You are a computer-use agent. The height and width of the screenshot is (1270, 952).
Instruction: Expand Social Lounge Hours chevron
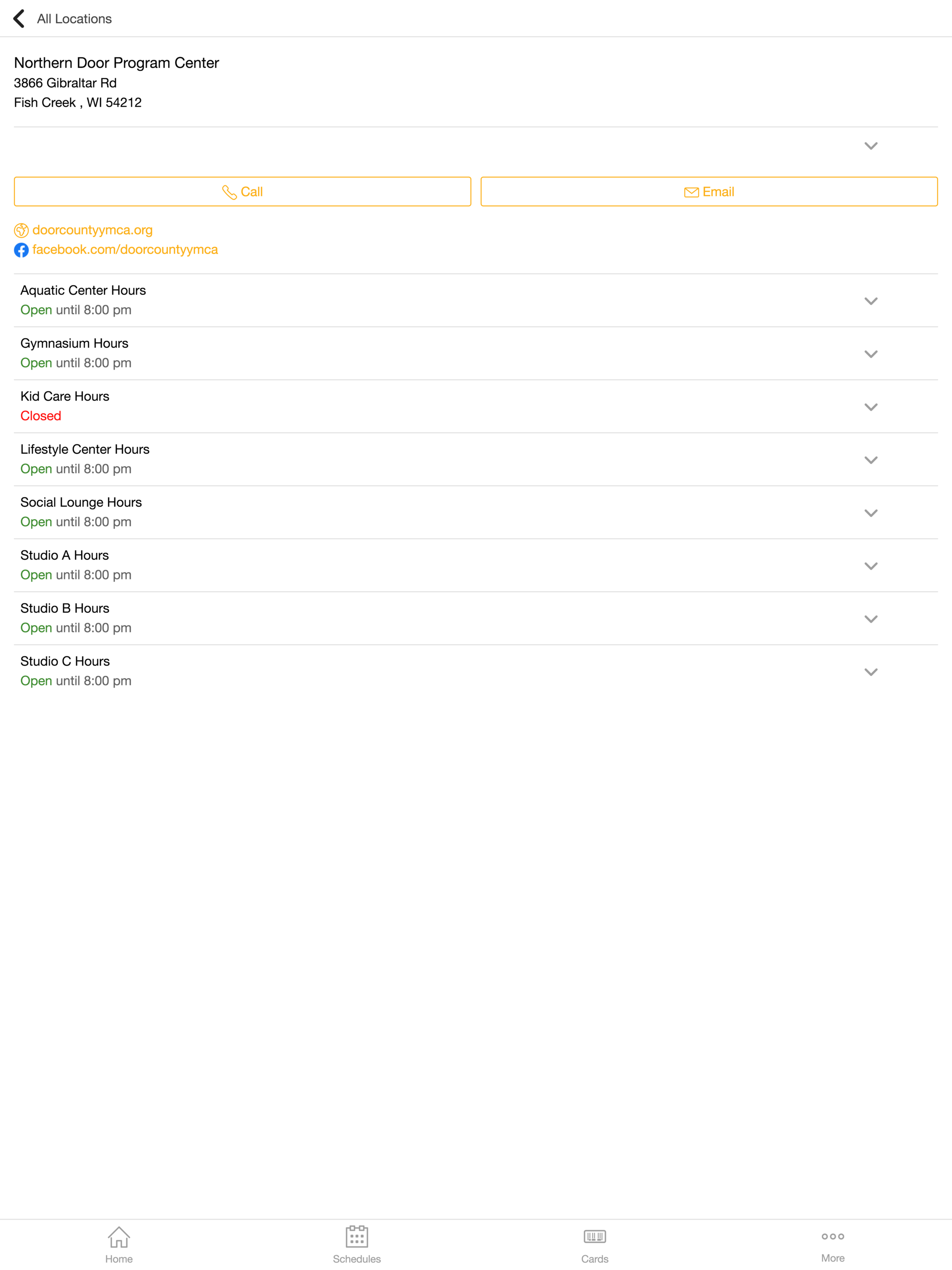pos(871,513)
